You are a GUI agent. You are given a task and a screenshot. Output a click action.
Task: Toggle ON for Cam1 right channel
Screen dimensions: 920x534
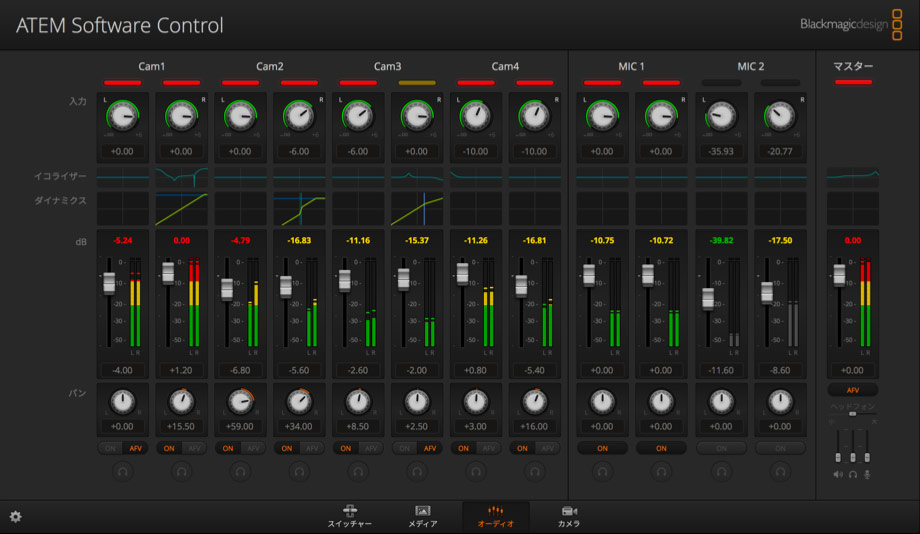pyautogui.click(x=169, y=448)
